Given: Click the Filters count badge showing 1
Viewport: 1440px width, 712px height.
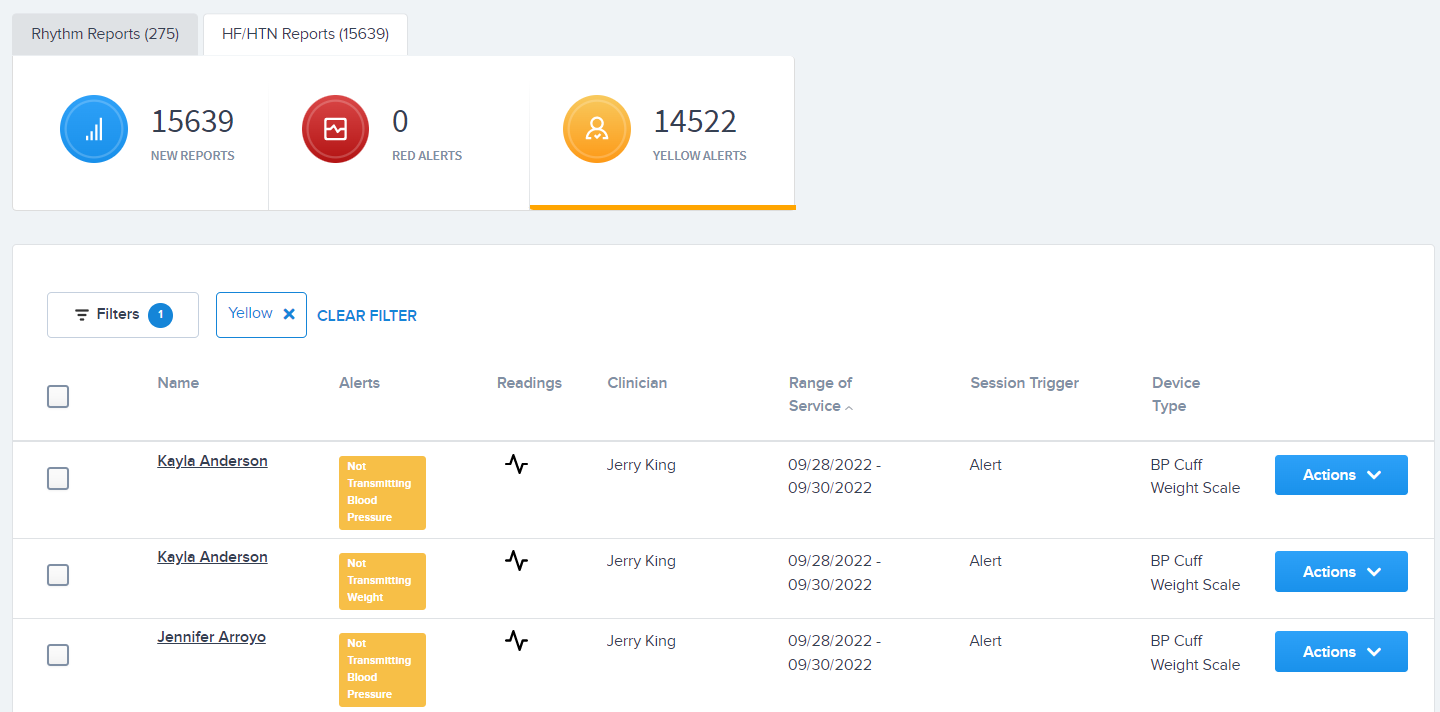Looking at the screenshot, I should (x=160, y=314).
